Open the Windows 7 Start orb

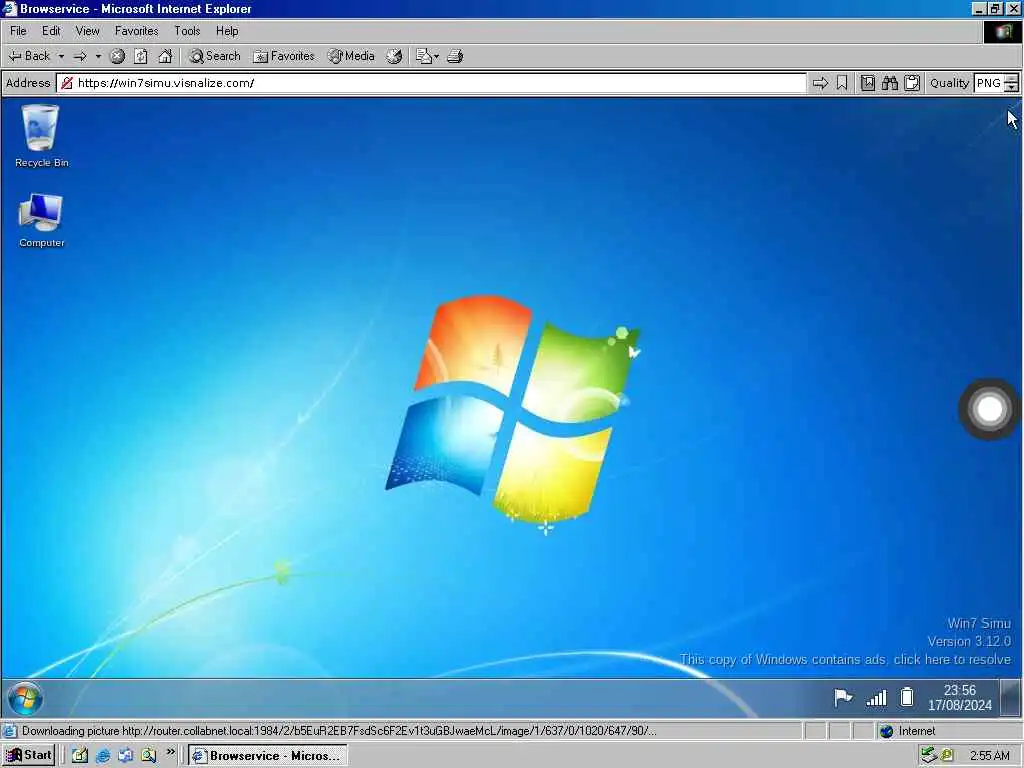pyautogui.click(x=25, y=698)
